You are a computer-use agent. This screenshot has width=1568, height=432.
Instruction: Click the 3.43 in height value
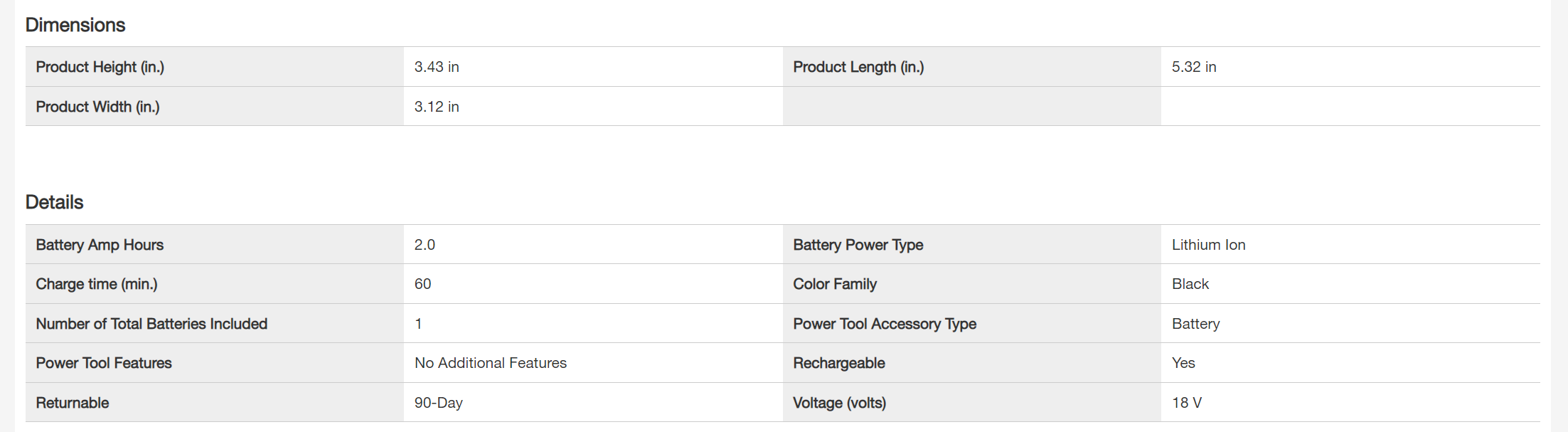tap(437, 67)
